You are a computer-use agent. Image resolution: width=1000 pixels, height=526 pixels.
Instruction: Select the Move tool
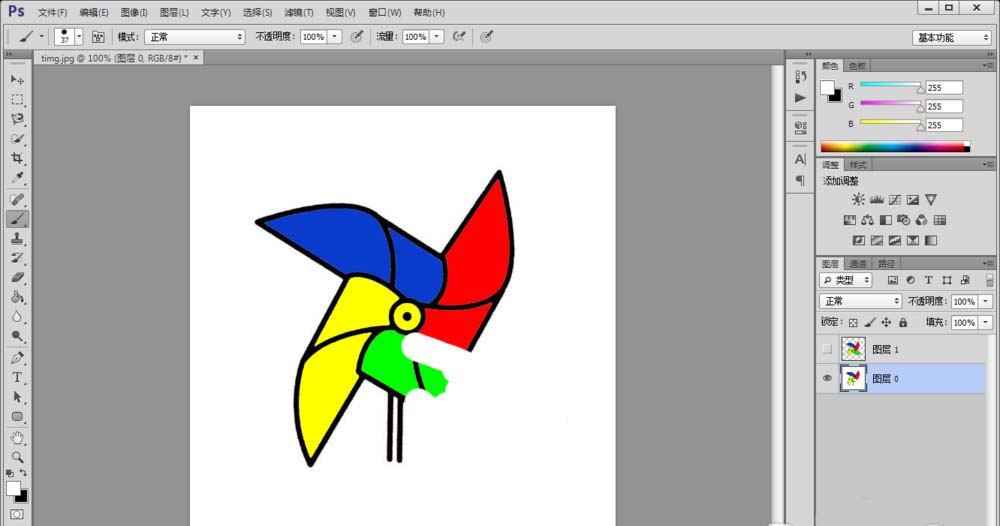[x=17, y=79]
